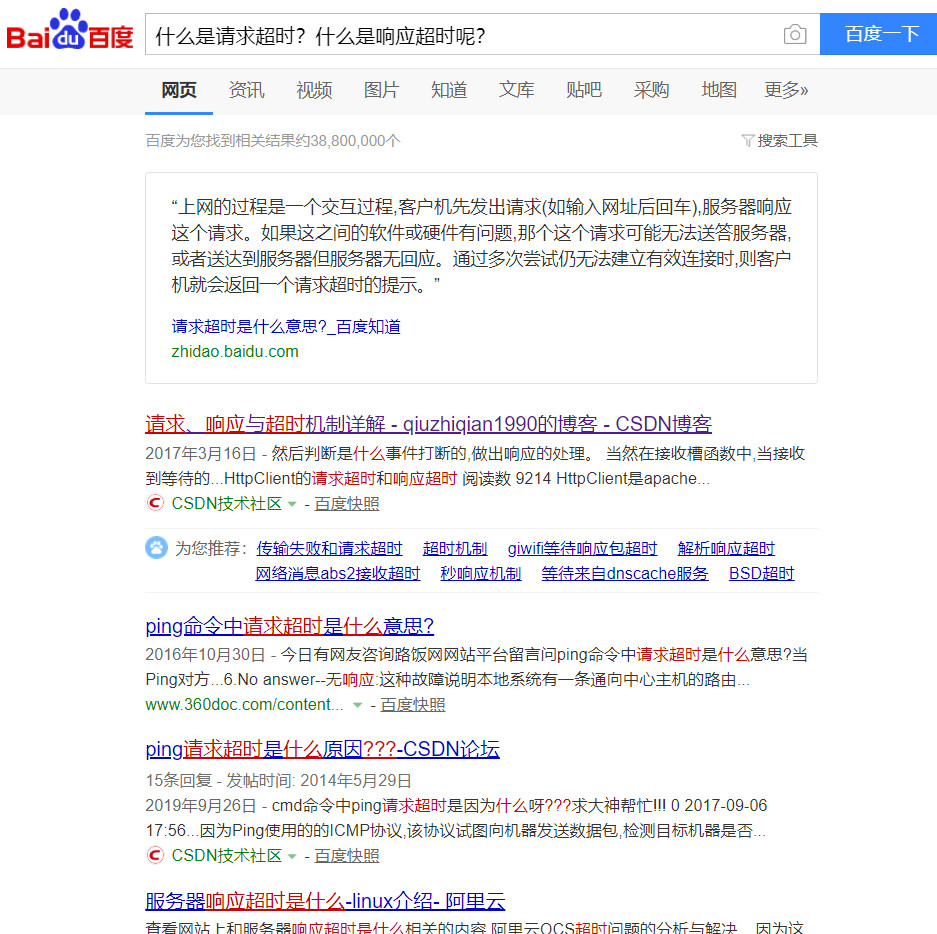Image resolution: width=937 pixels, height=934 pixels.
Task: Select the 网页 tab
Action: pos(179,90)
